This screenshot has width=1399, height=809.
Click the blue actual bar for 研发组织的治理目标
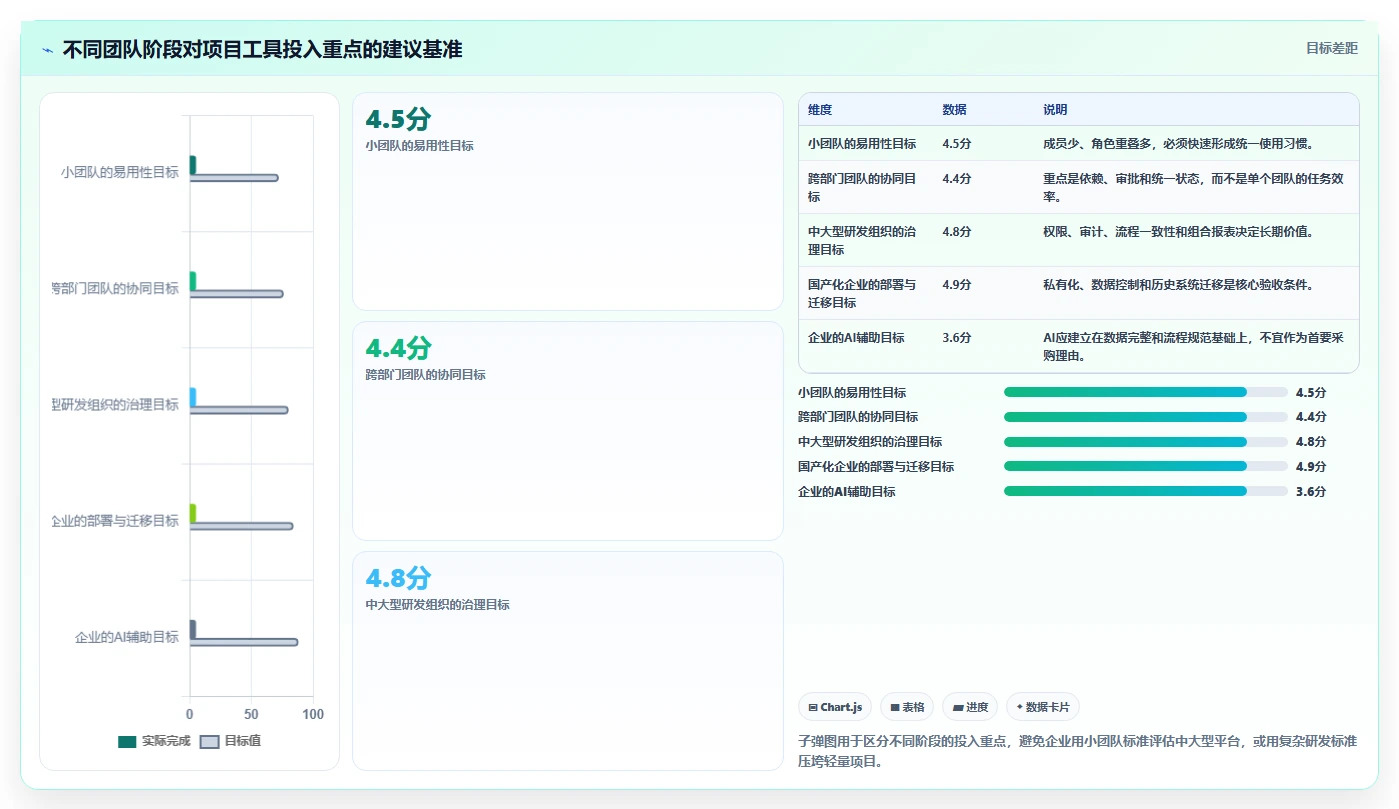click(193, 397)
